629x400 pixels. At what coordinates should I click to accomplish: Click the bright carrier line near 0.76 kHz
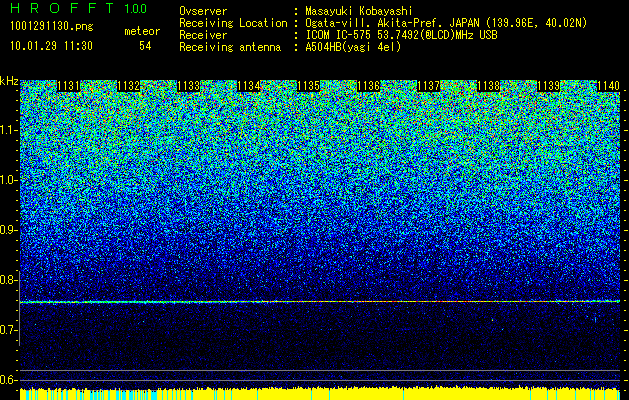[320, 302]
